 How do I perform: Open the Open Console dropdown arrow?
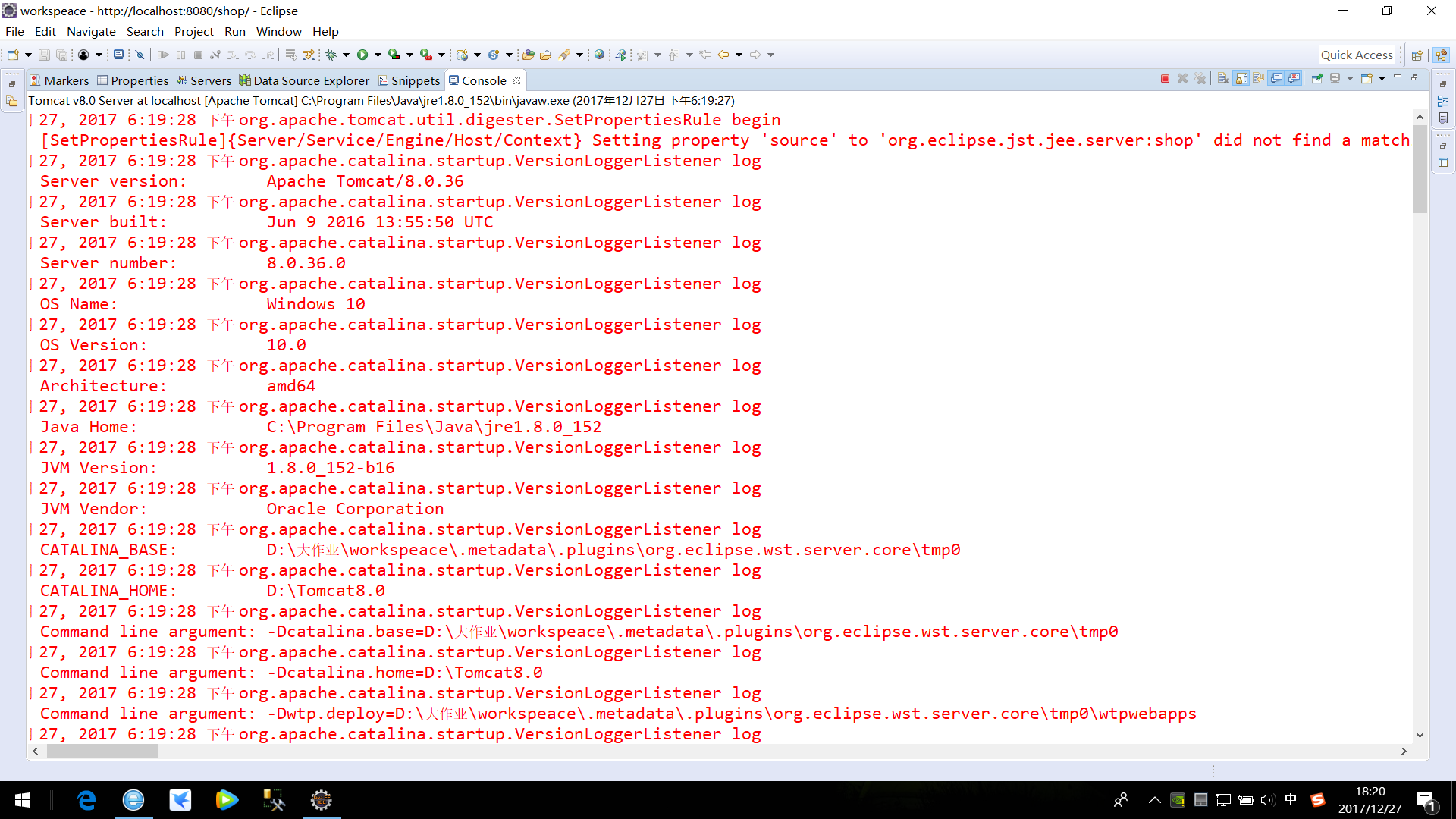[1382, 78]
